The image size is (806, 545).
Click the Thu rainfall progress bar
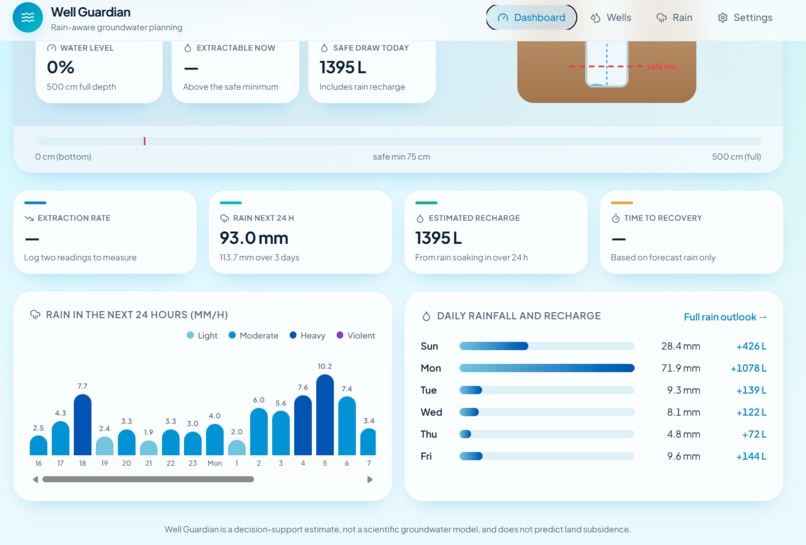coord(547,434)
